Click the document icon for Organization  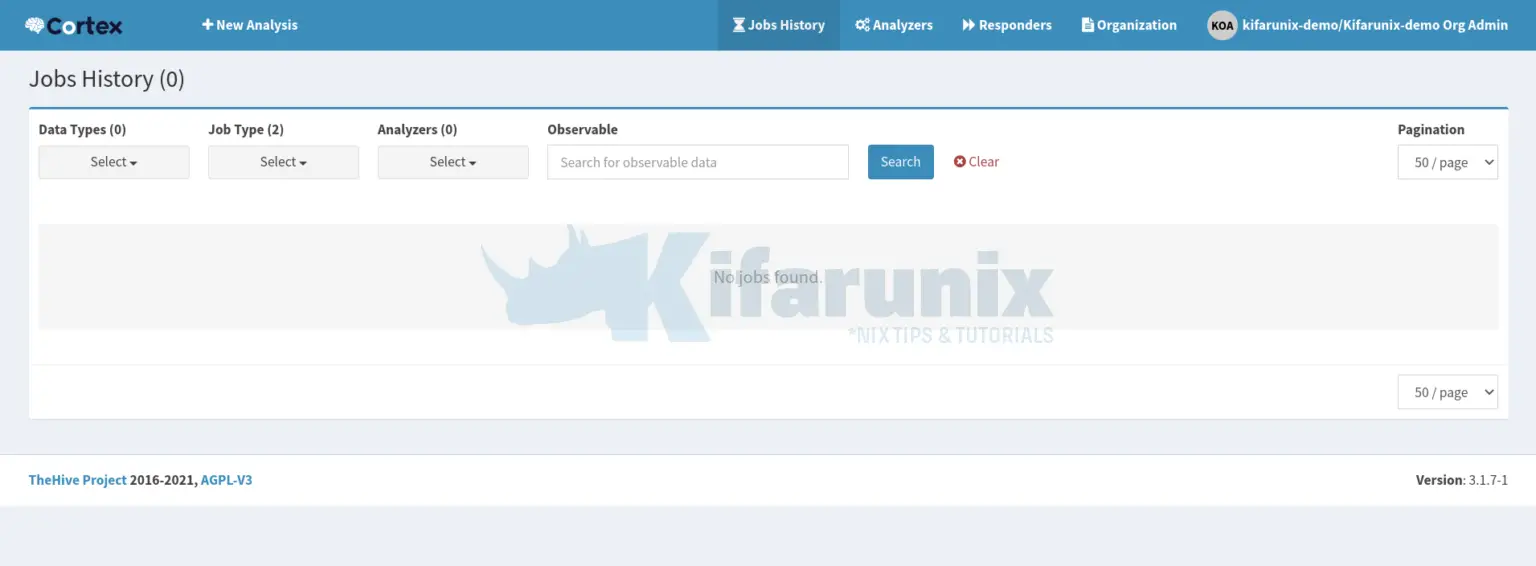tap(1087, 25)
